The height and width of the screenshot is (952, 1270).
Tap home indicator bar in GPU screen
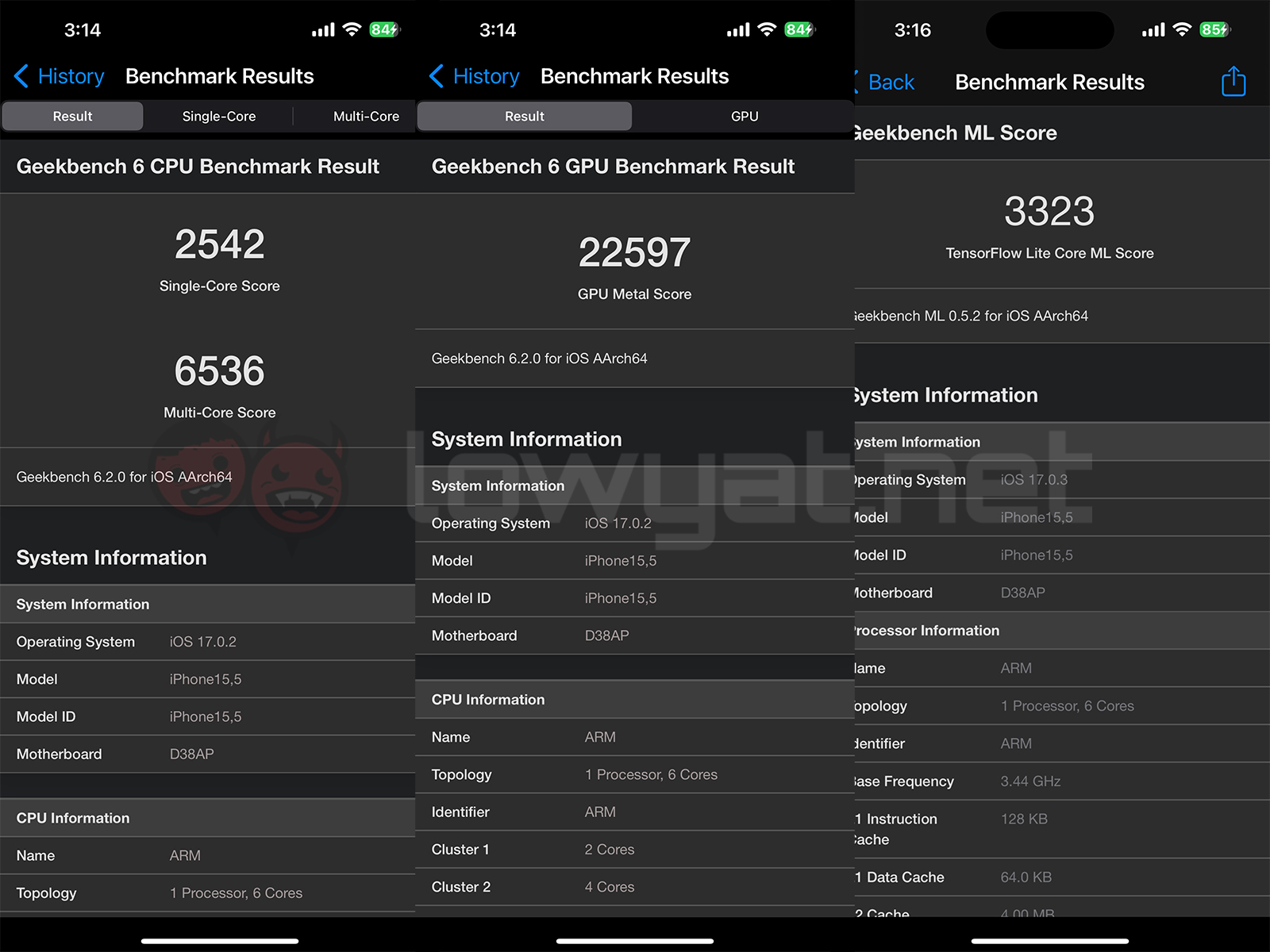tap(635, 941)
